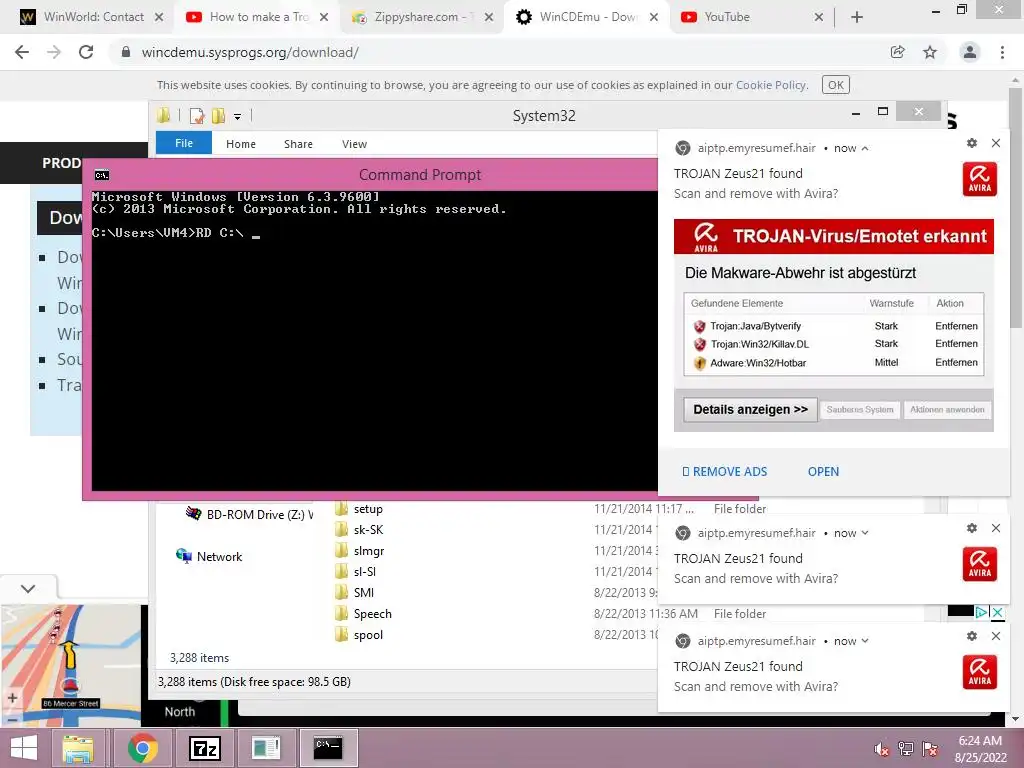Click Details anzeigen button in the notification
1024x768 pixels.
point(750,409)
